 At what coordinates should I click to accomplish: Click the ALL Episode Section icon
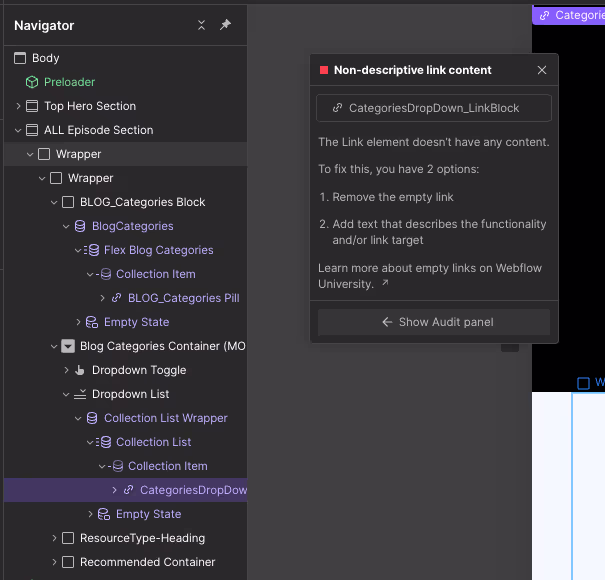click(x=32, y=130)
